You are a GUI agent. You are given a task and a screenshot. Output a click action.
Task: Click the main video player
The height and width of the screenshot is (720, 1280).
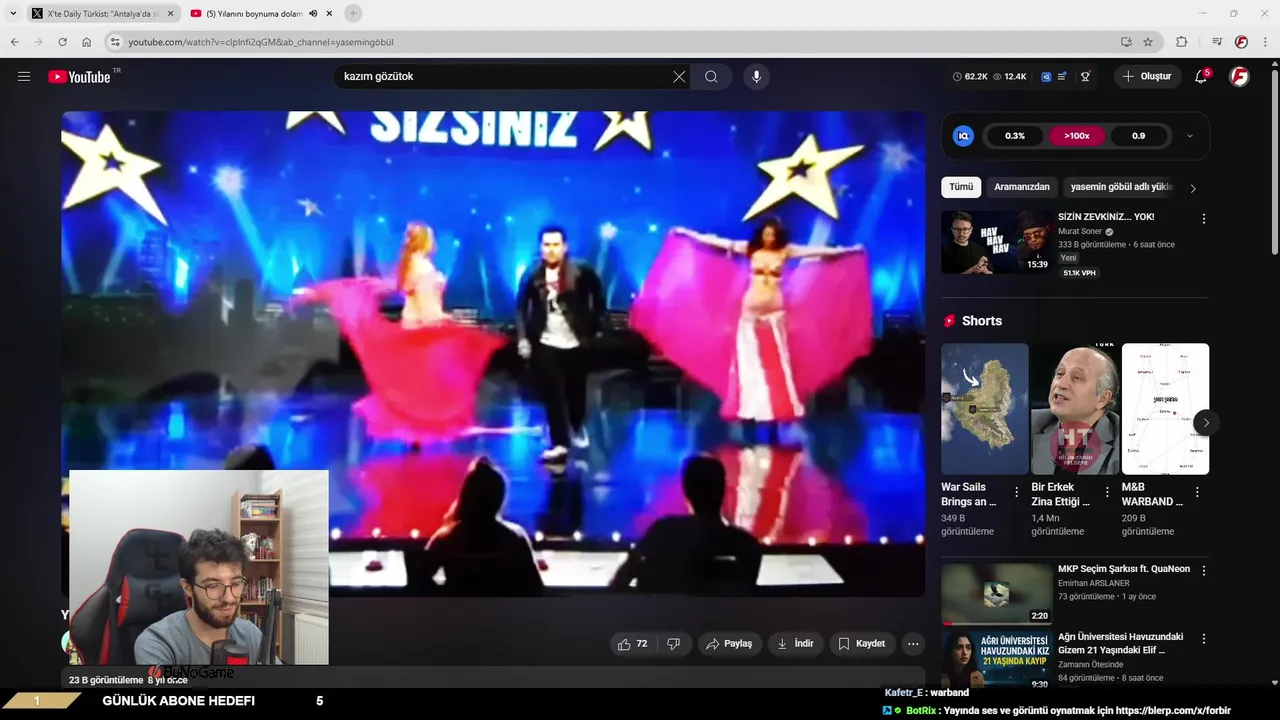pyautogui.click(x=493, y=354)
